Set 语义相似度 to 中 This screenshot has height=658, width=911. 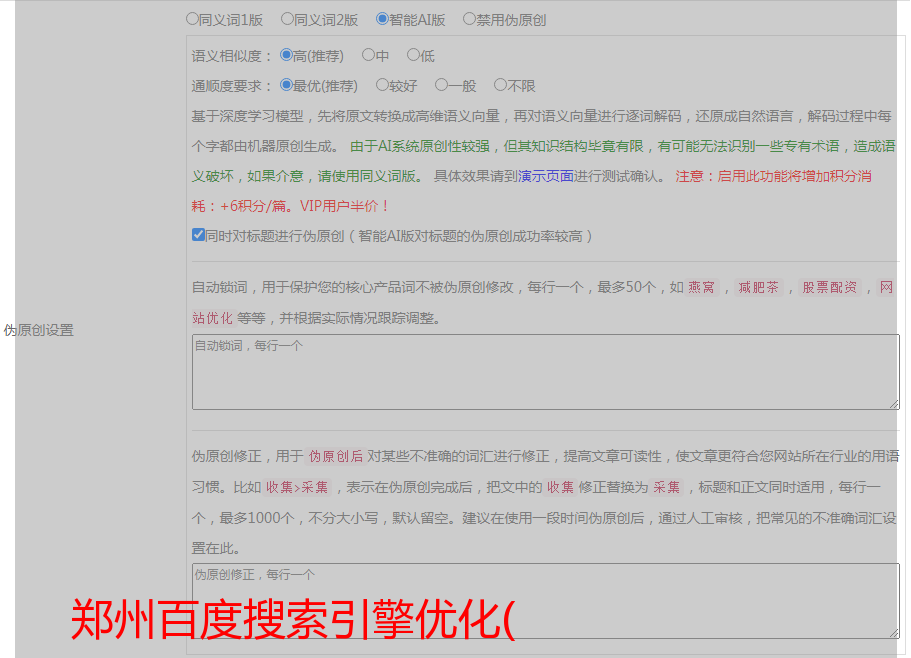368,55
